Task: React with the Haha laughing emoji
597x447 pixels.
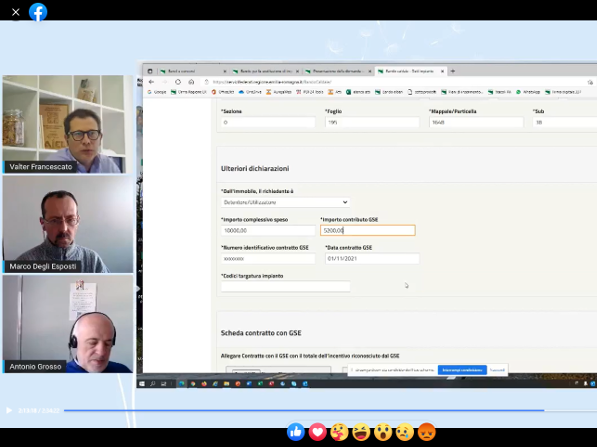Action: point(361,432)
